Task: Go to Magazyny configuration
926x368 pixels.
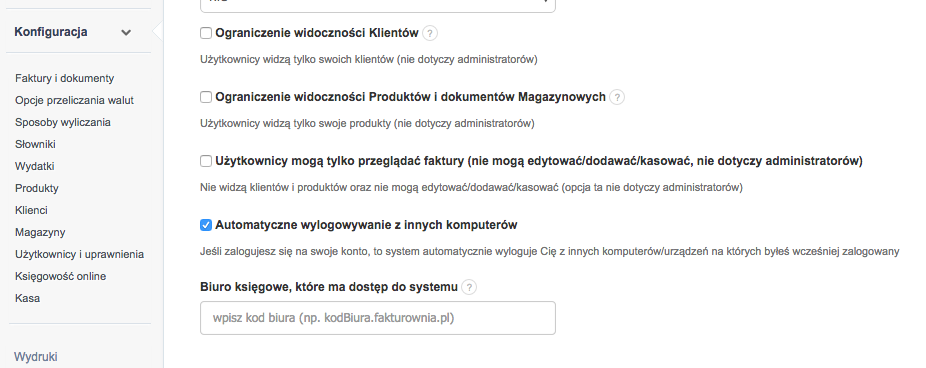Action: 40,233
